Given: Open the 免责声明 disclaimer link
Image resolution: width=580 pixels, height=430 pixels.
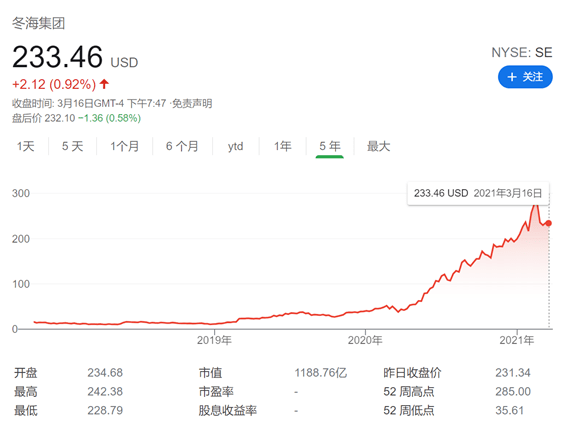Looking at the screenshot, I should pyautogui.click(x=192, y=103).
